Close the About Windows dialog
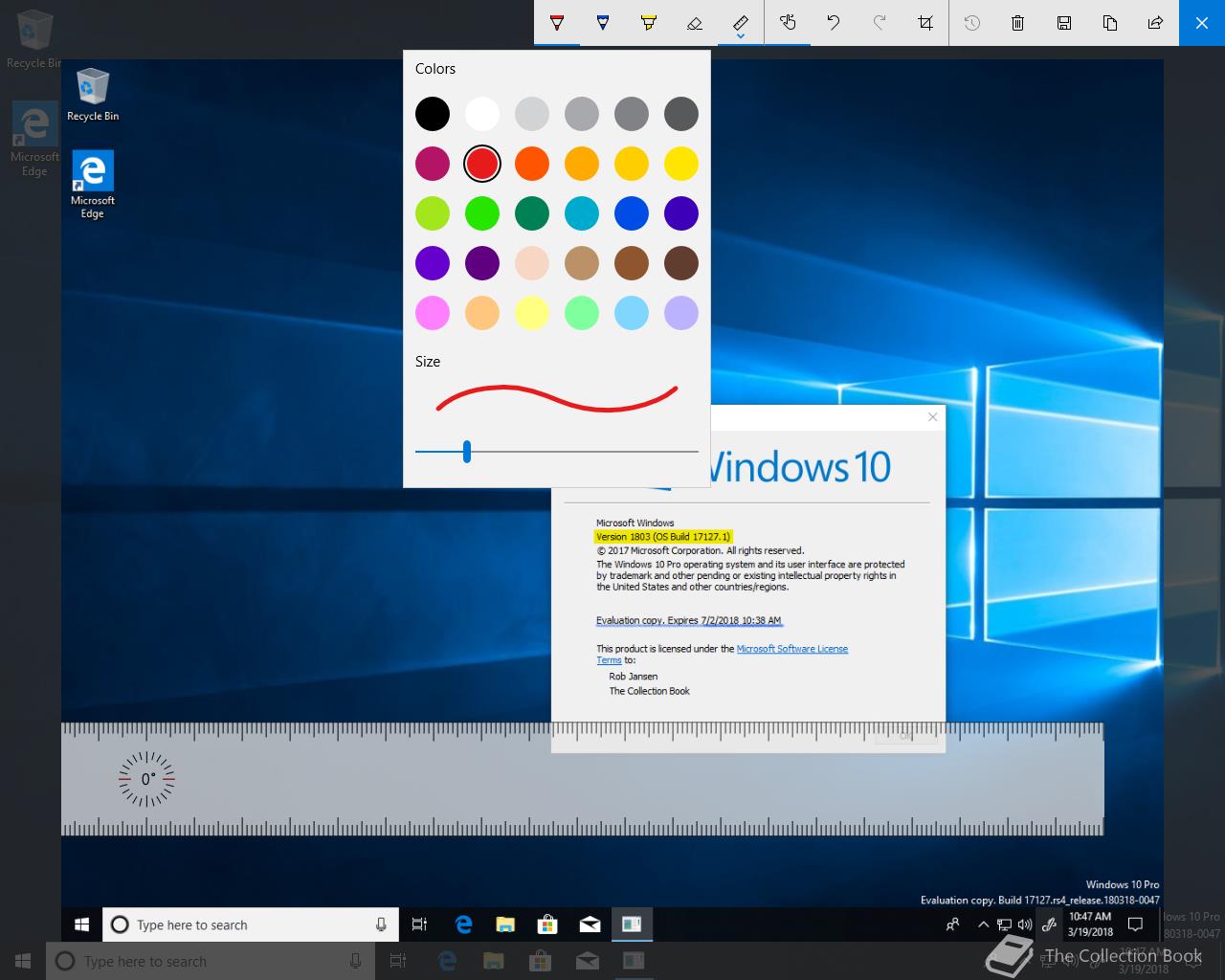1225x980 pixels. [x=933, y=416]
